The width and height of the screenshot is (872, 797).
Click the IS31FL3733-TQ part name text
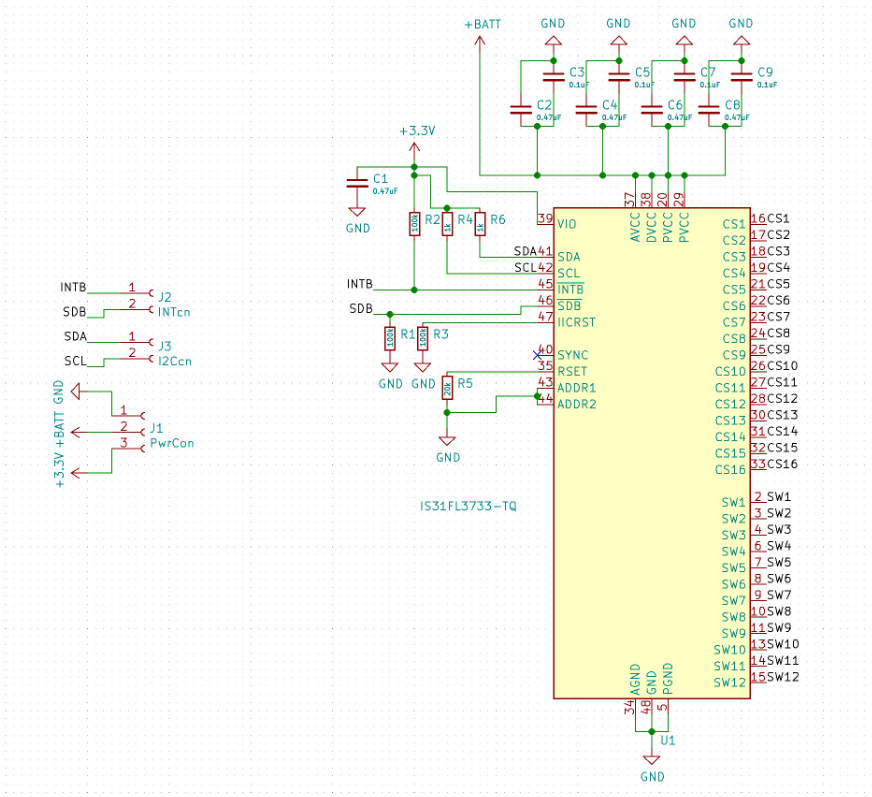point(468,507)
